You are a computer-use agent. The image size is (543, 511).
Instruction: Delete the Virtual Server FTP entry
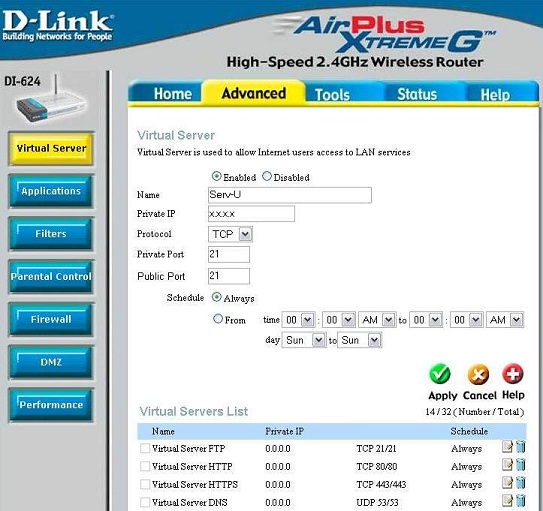click(521, 447)
